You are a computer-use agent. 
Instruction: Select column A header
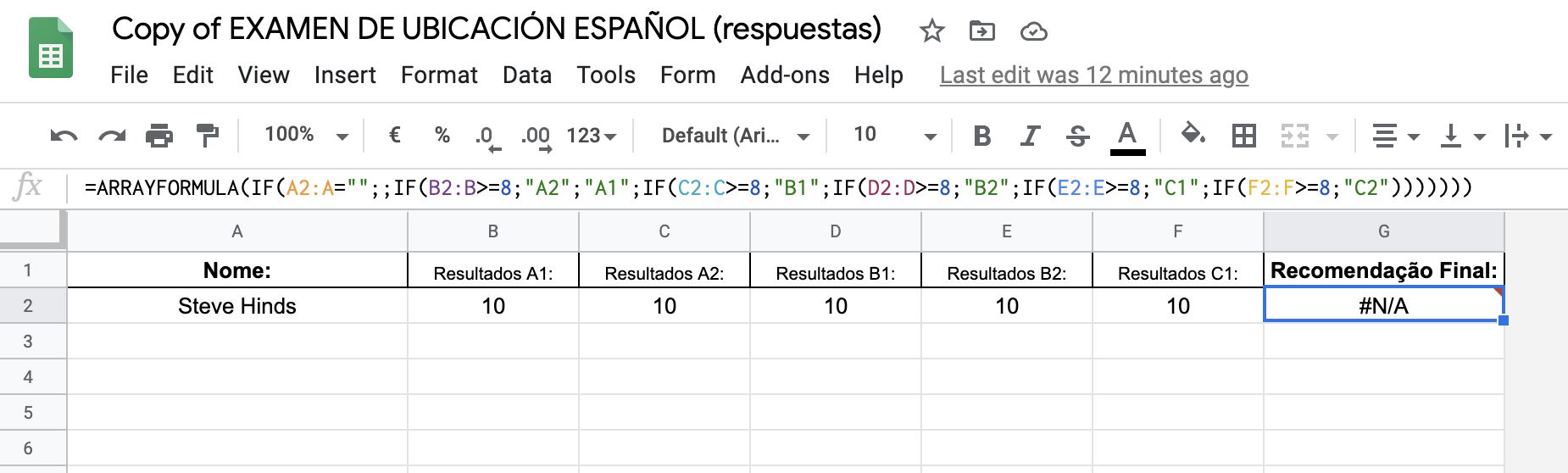pos(237,231)
